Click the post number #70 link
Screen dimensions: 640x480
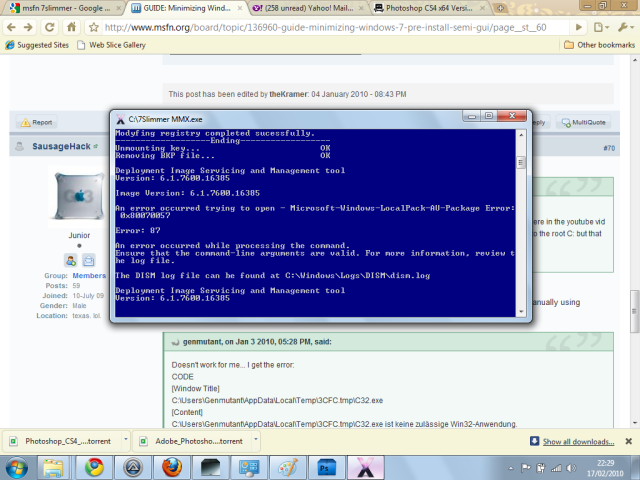tap(609, 148)
